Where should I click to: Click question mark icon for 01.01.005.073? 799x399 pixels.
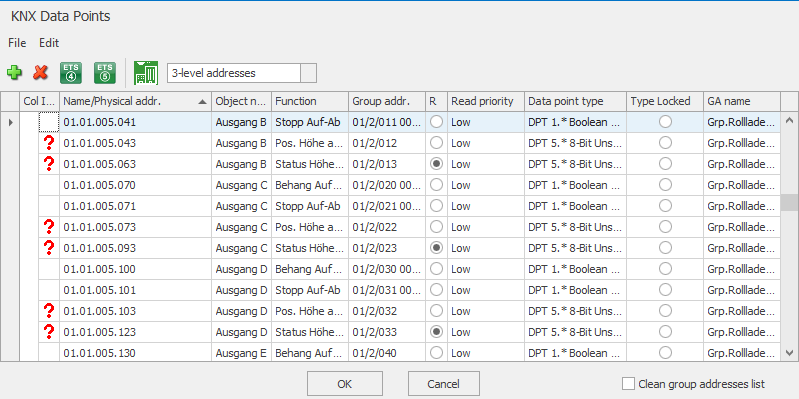[49, 227]
